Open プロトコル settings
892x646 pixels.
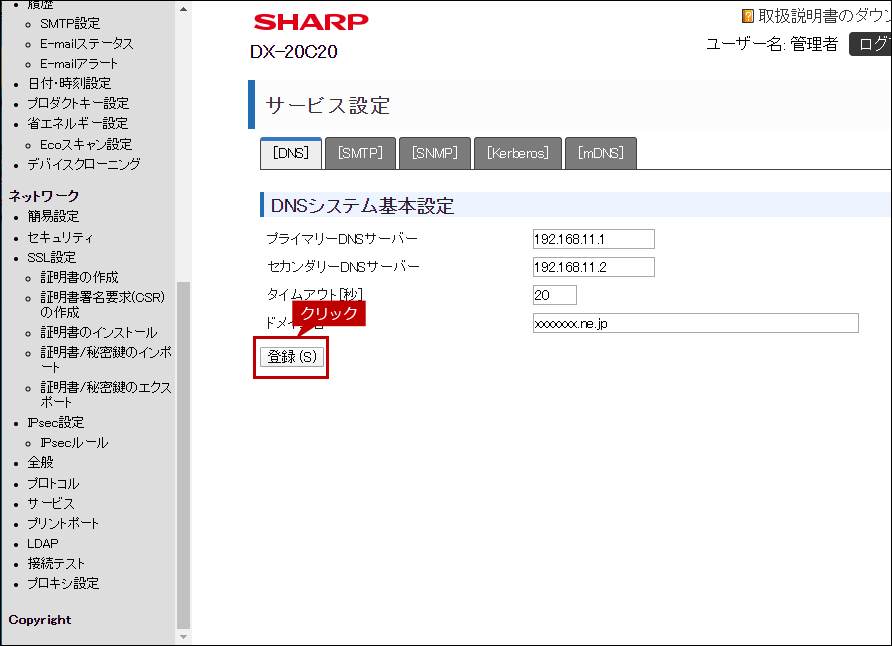pyautogui.click(x=53, y=483)
